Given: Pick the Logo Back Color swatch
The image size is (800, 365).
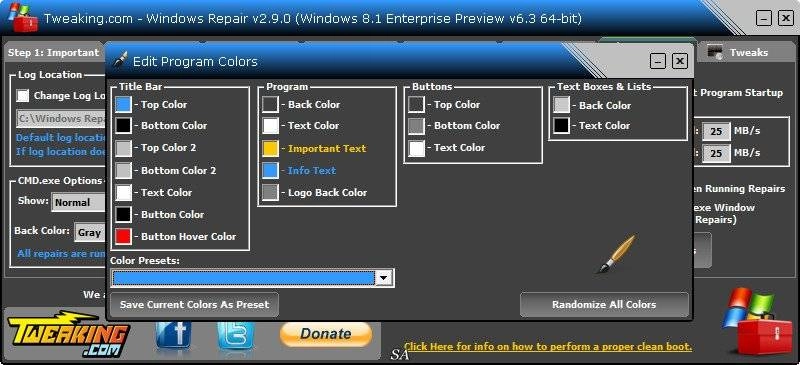Looking at the screenshot, I should (270, 192).
